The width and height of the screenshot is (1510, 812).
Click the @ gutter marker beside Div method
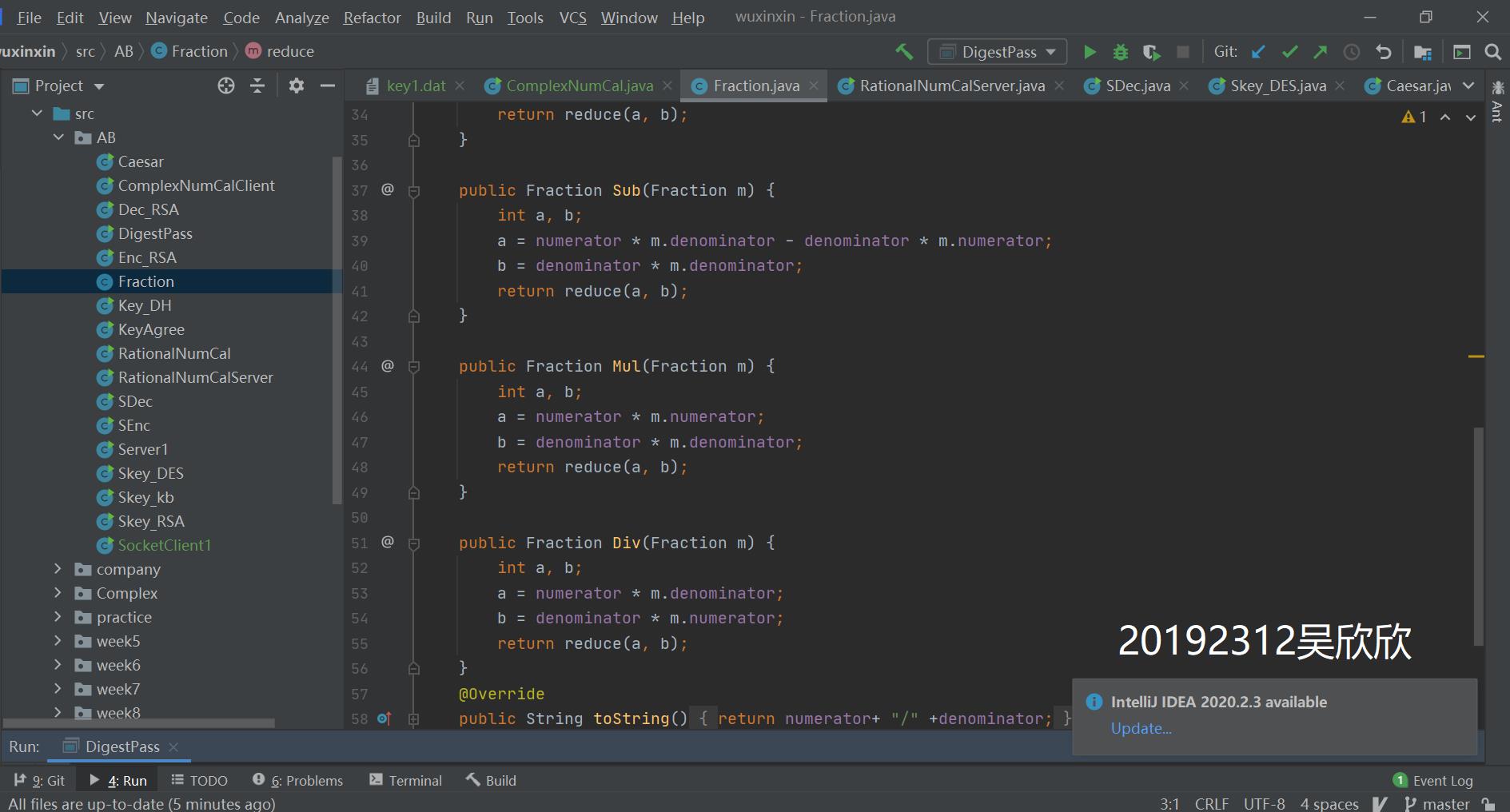pyautogui.click(x=388, y=542)
